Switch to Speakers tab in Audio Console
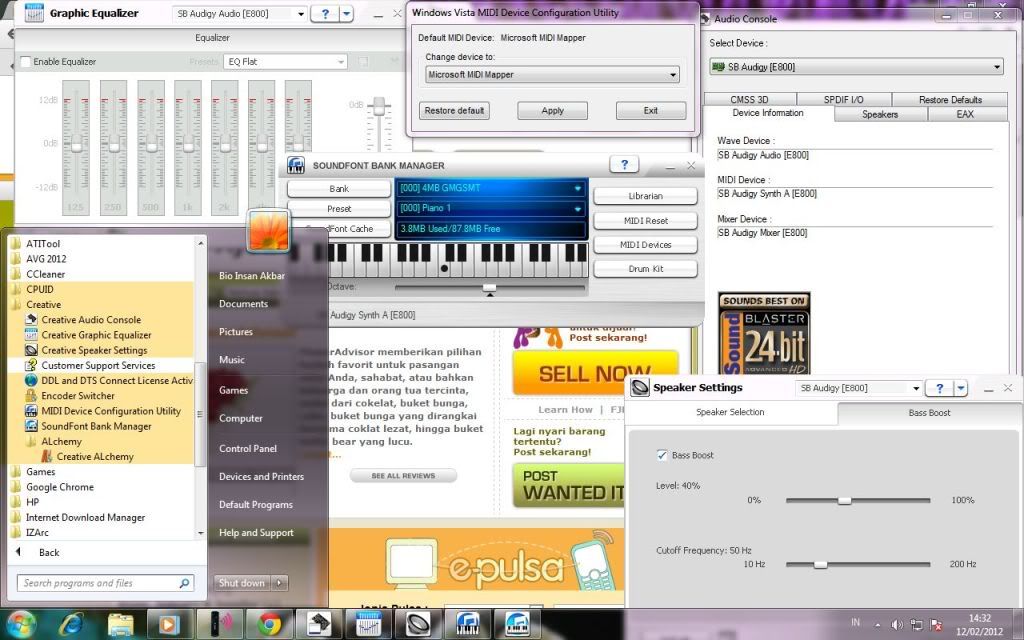Viewport: 1024px width, 640px height. tap(880, 114)
